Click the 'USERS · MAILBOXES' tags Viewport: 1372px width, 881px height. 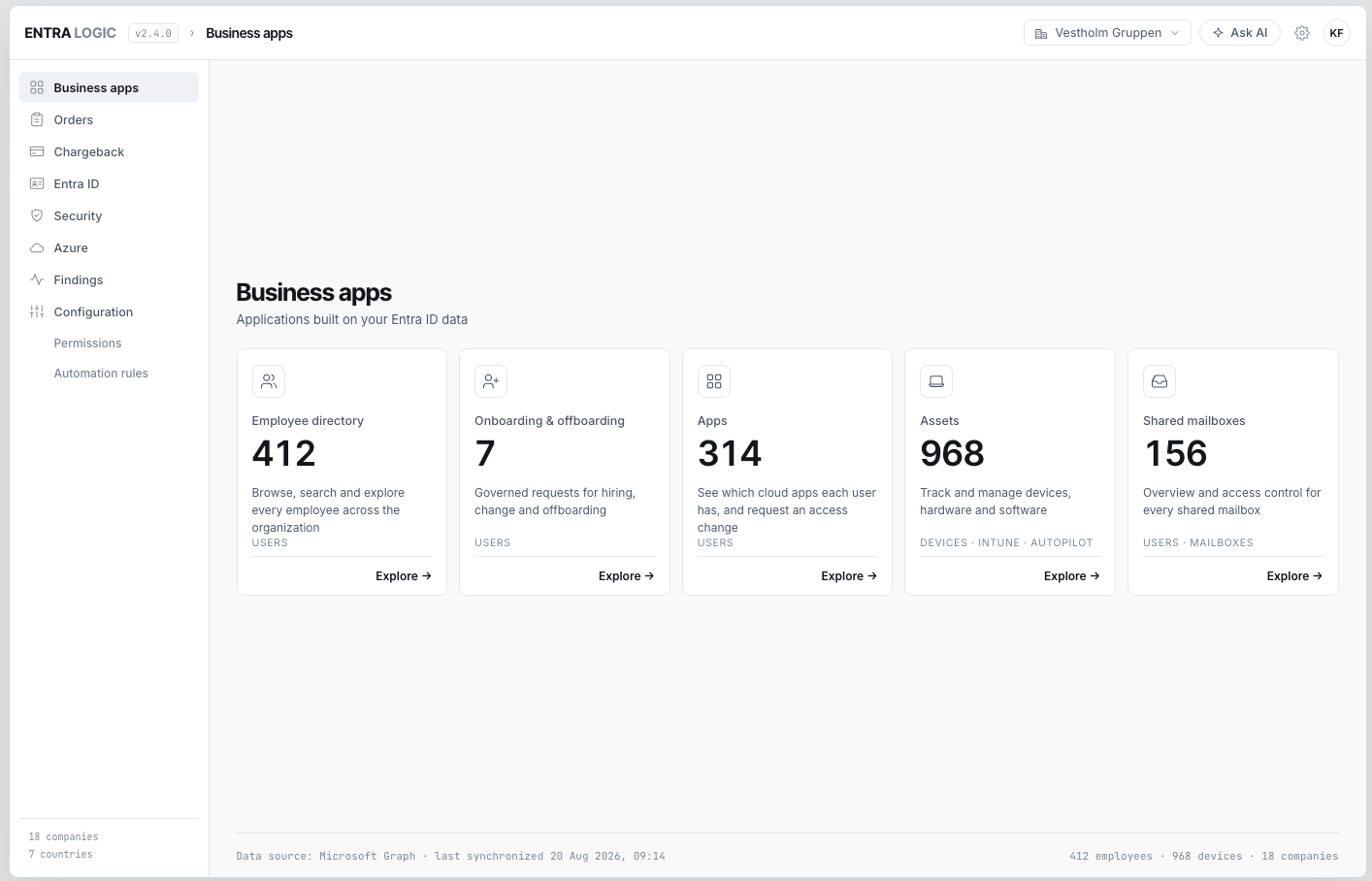pos(1198,543)
